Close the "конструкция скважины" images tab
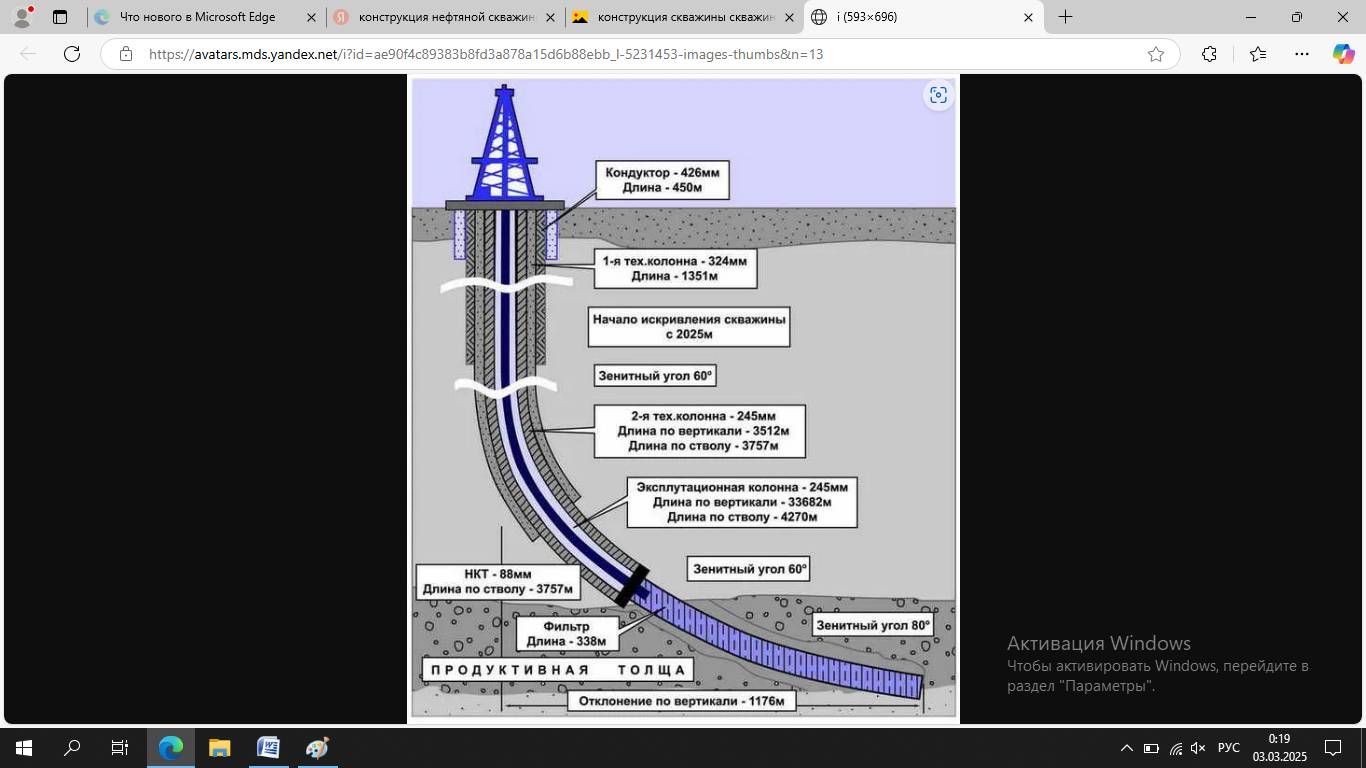Viewport: 1366px width, 768px height. [789, 17]
